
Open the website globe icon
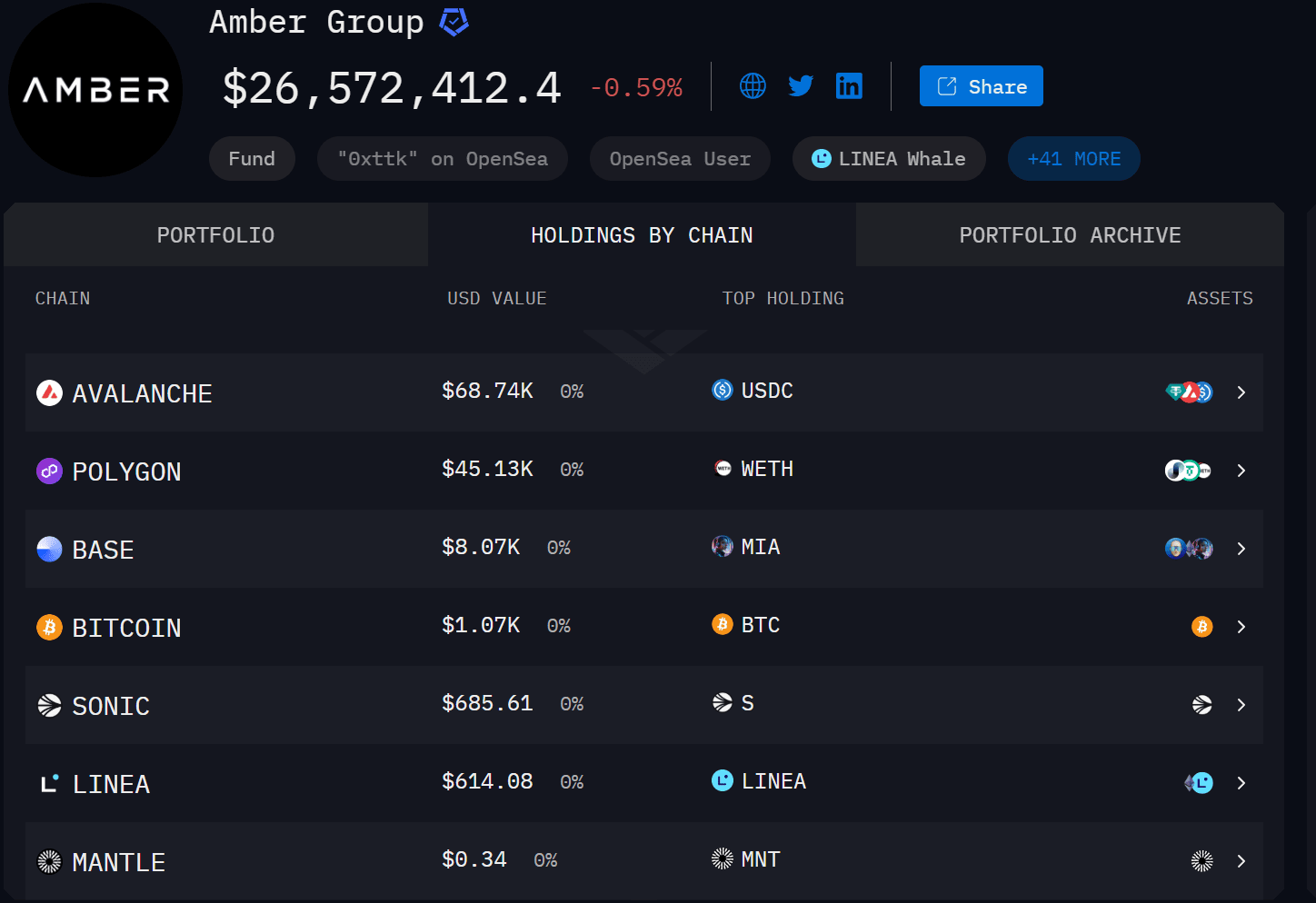(753, 86)
